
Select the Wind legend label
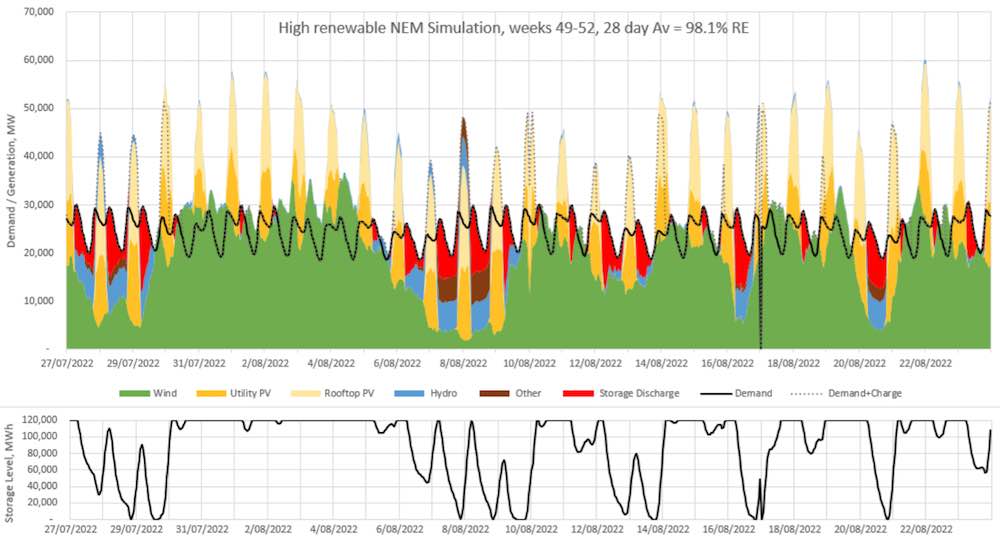tap(165, 394)
